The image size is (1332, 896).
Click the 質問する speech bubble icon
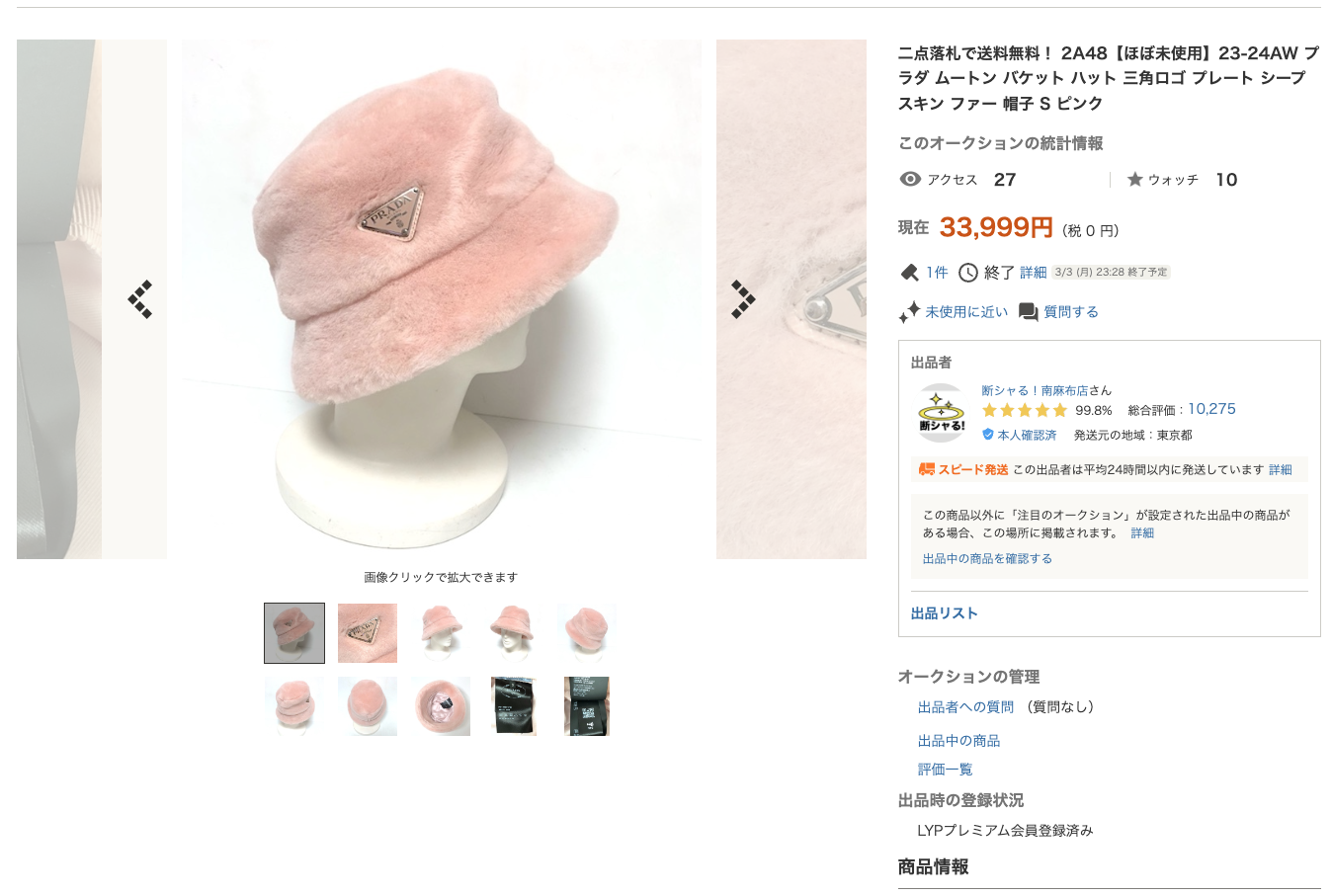coord(1029,312)
